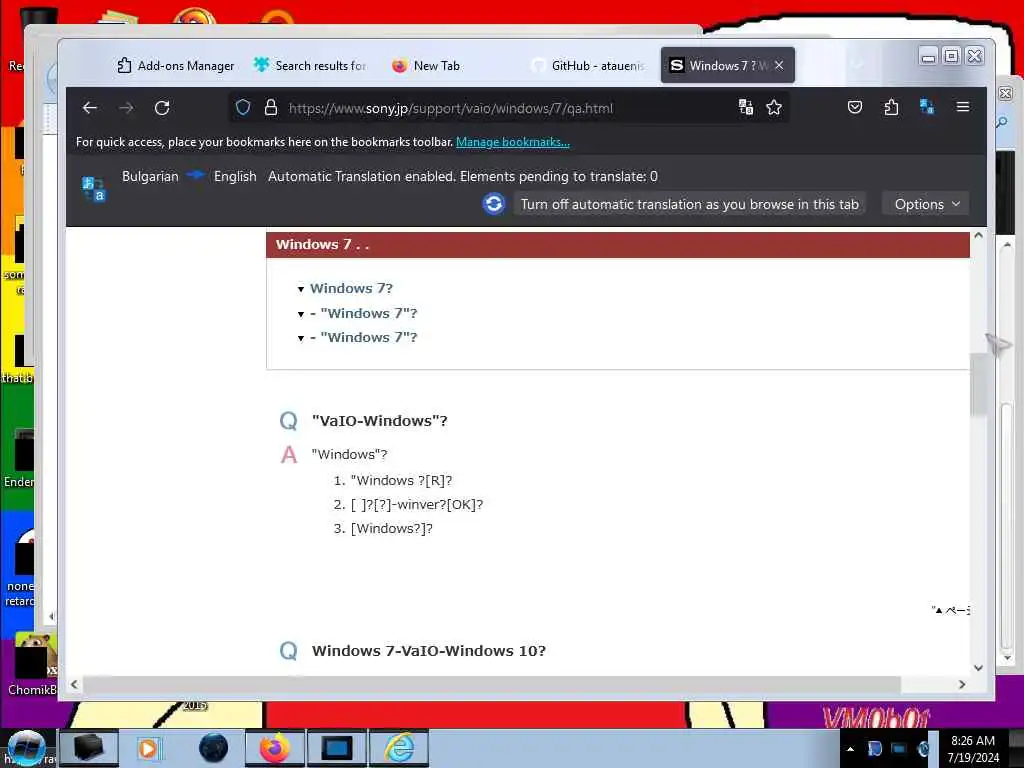This screenshot has height=768, width=1024.
Task: Go back to the previous page
Action: tap(90, 108)
